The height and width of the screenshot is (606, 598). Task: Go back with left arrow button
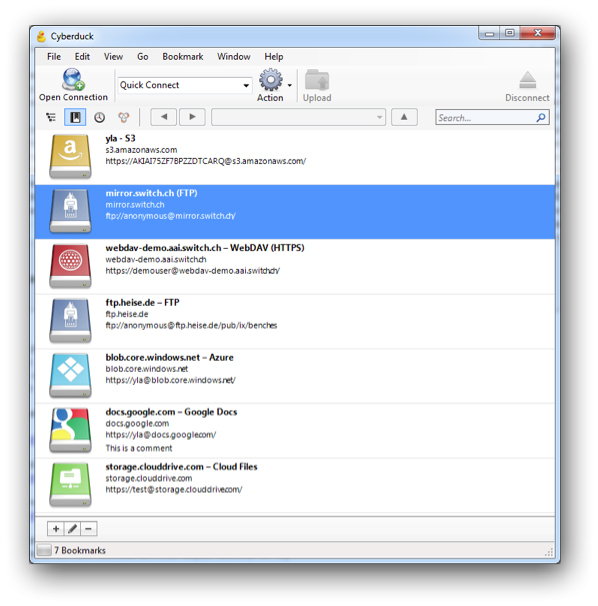pyautogui.click(x=164, y=117)
